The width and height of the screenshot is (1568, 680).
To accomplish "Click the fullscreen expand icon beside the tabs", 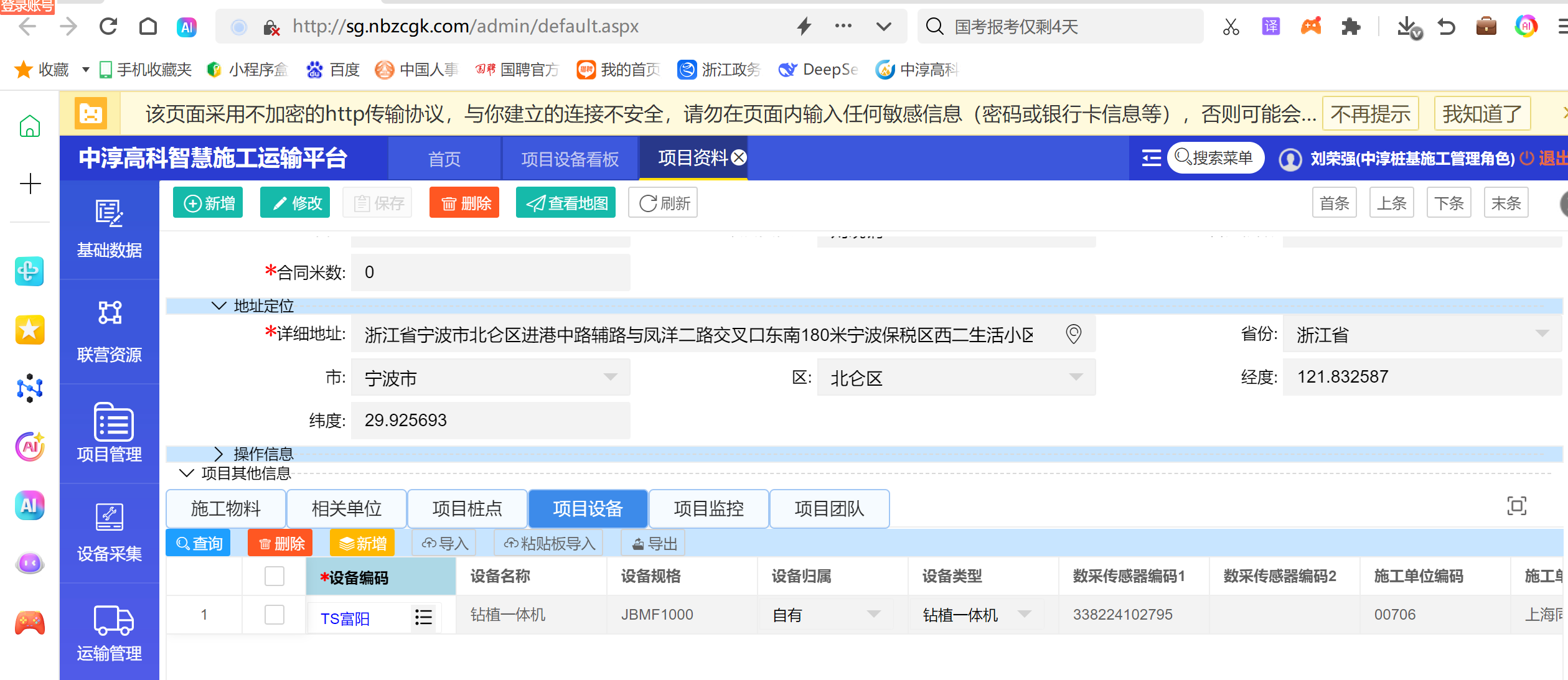I will click(1516, 506).
